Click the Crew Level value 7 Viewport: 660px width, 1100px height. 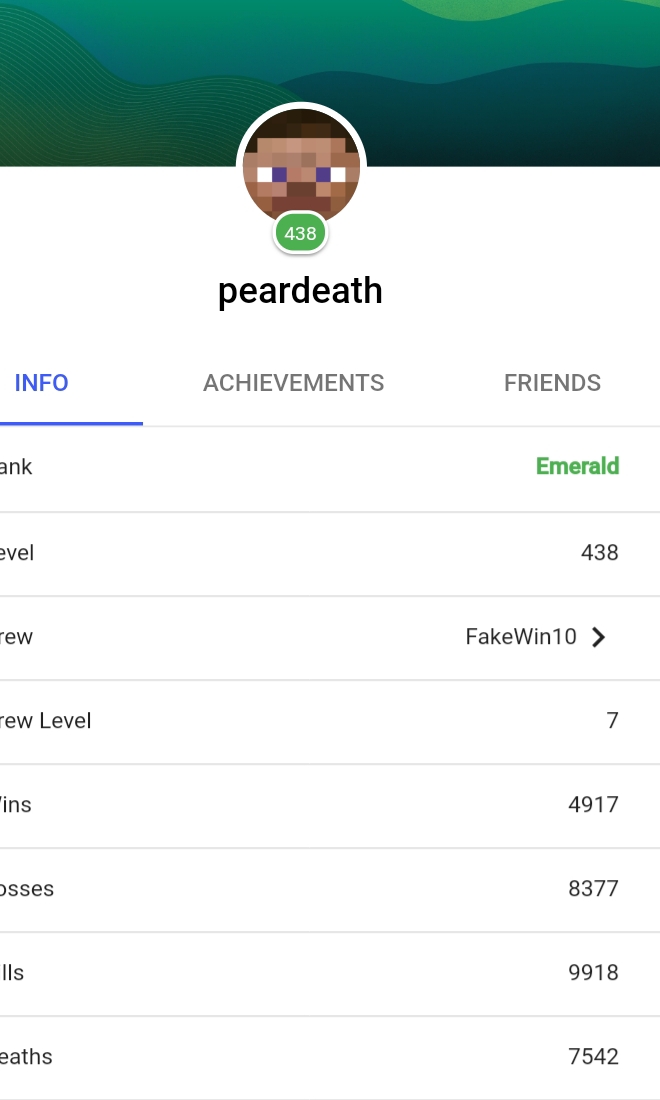click(612, 720)
